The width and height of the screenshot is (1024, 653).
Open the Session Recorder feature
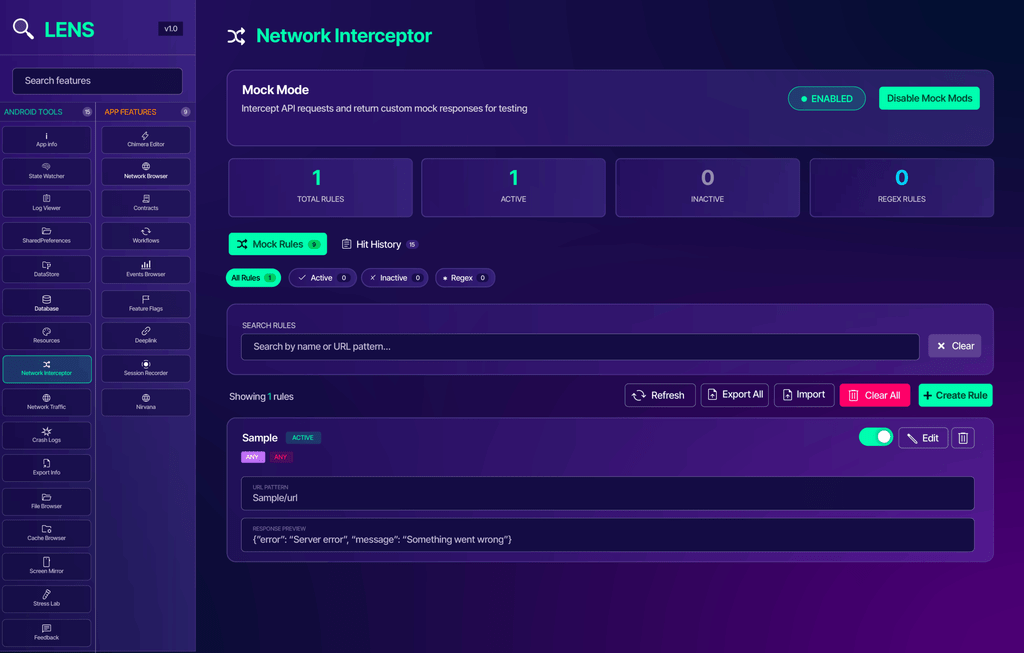pyautogui.click(x=146, y=369)
